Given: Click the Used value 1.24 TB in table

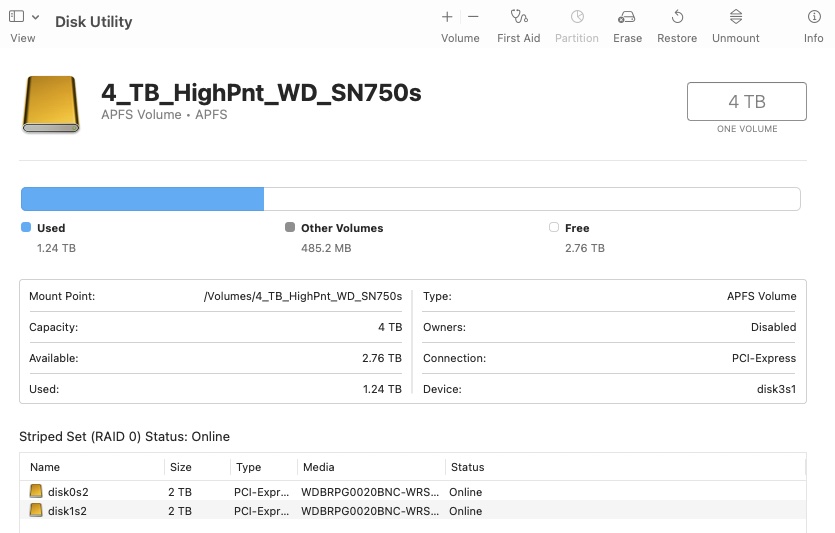Looking at the screenshot, I should [382, 389].
